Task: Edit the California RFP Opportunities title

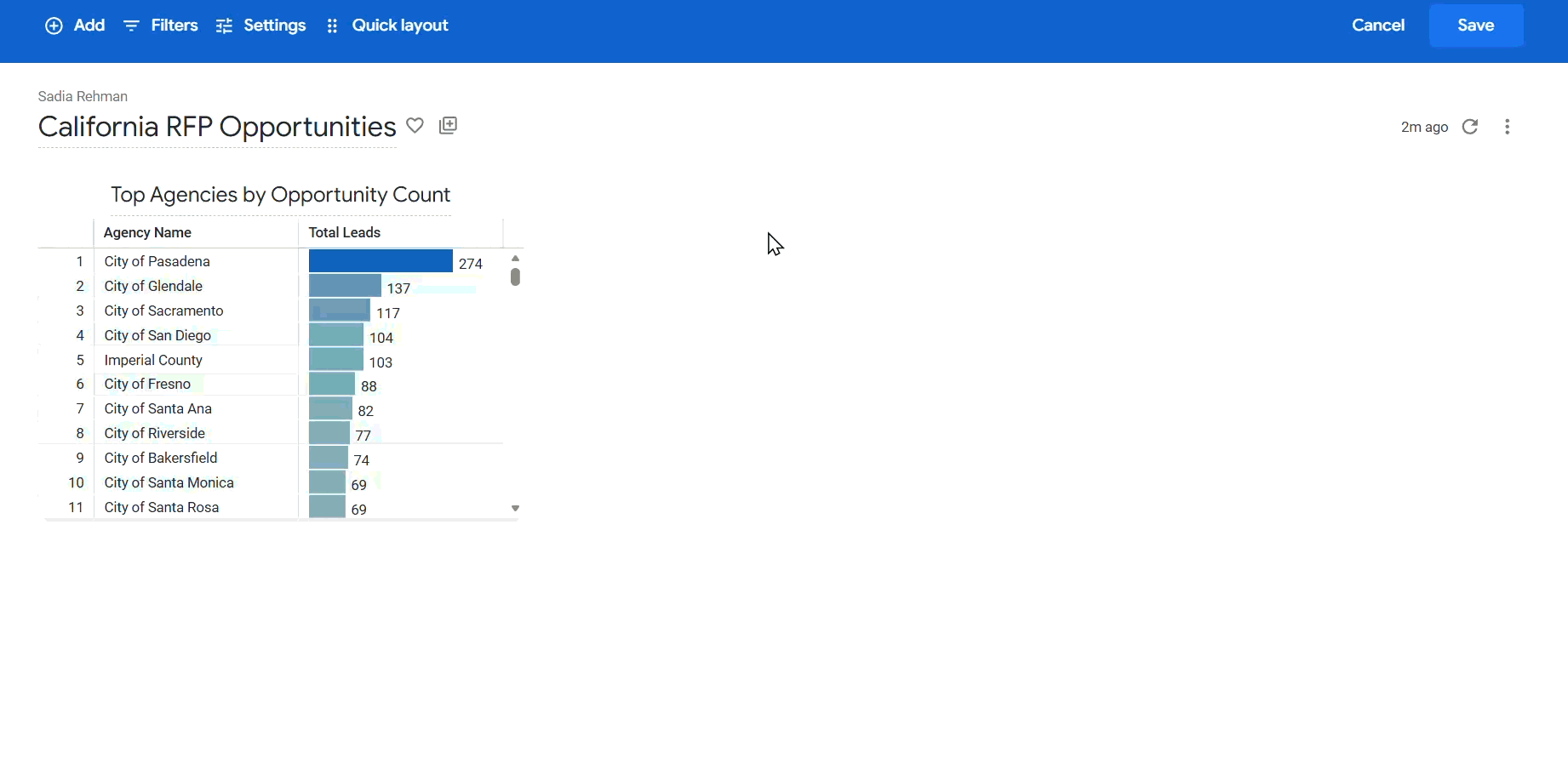Action: coord(217,127)
